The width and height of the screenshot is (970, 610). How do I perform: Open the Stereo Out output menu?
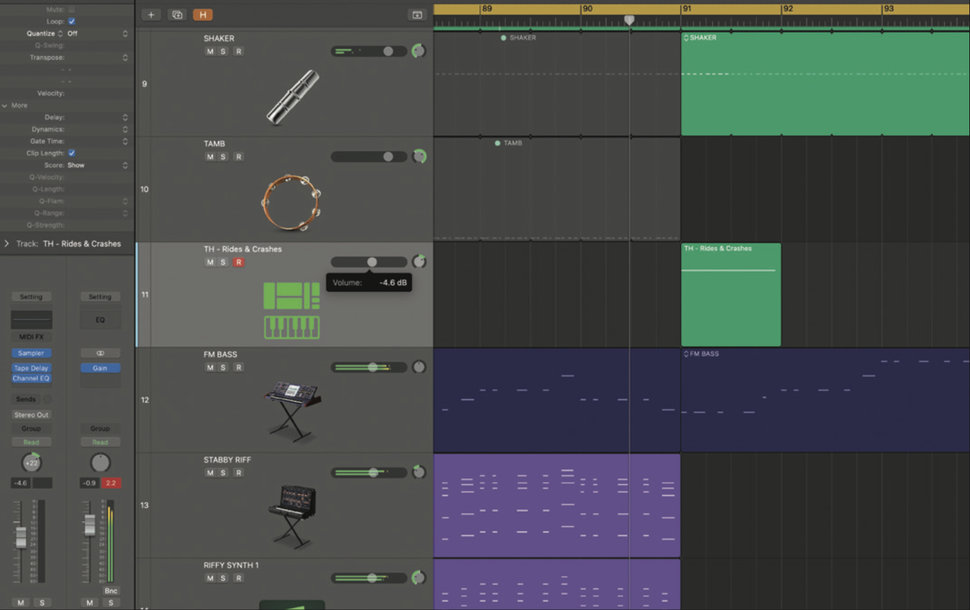(31, 414)
